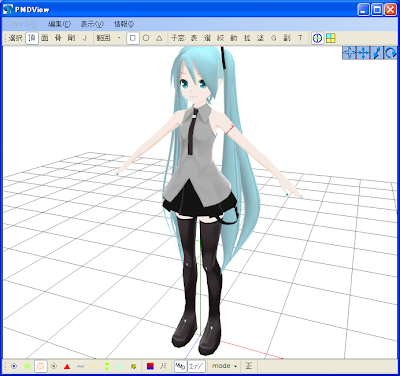Toggle the colored crosshair circle icon

pyautogui.click(x=317, y=38)
